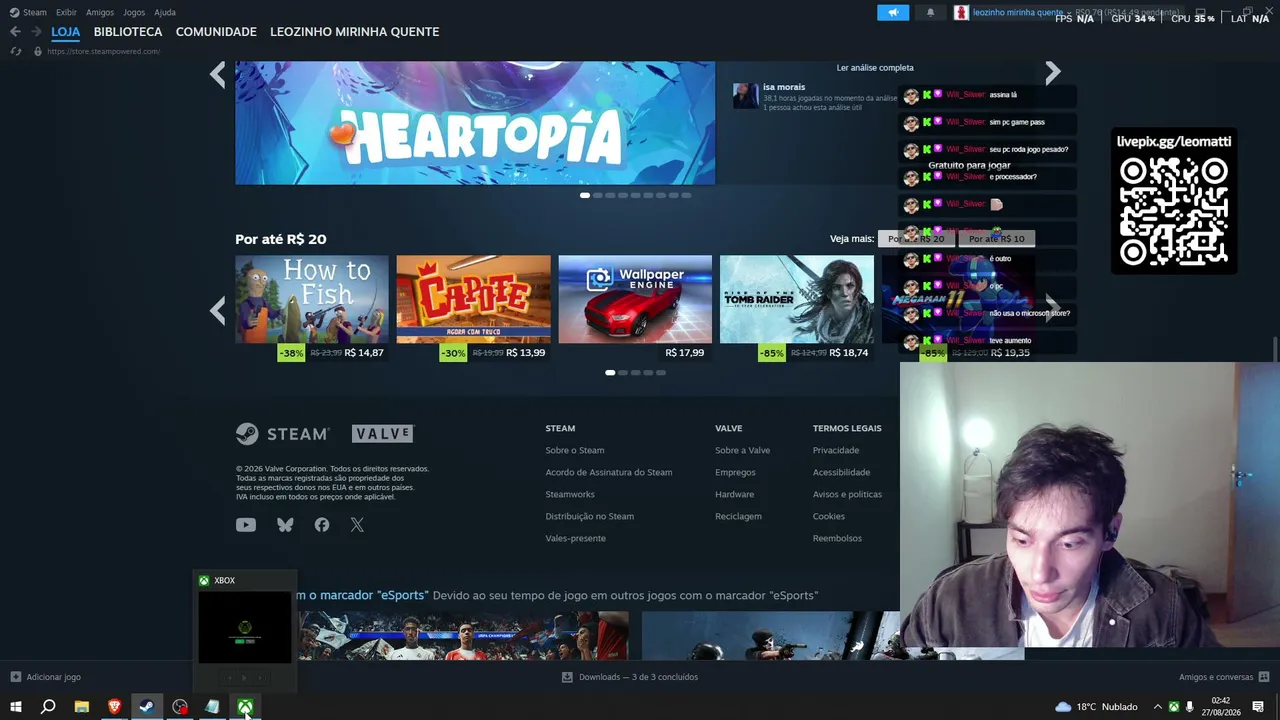Open the Steamworks footer link
Image resolution: width=1280 pixels, height=720 pixels.
(570, 494)
